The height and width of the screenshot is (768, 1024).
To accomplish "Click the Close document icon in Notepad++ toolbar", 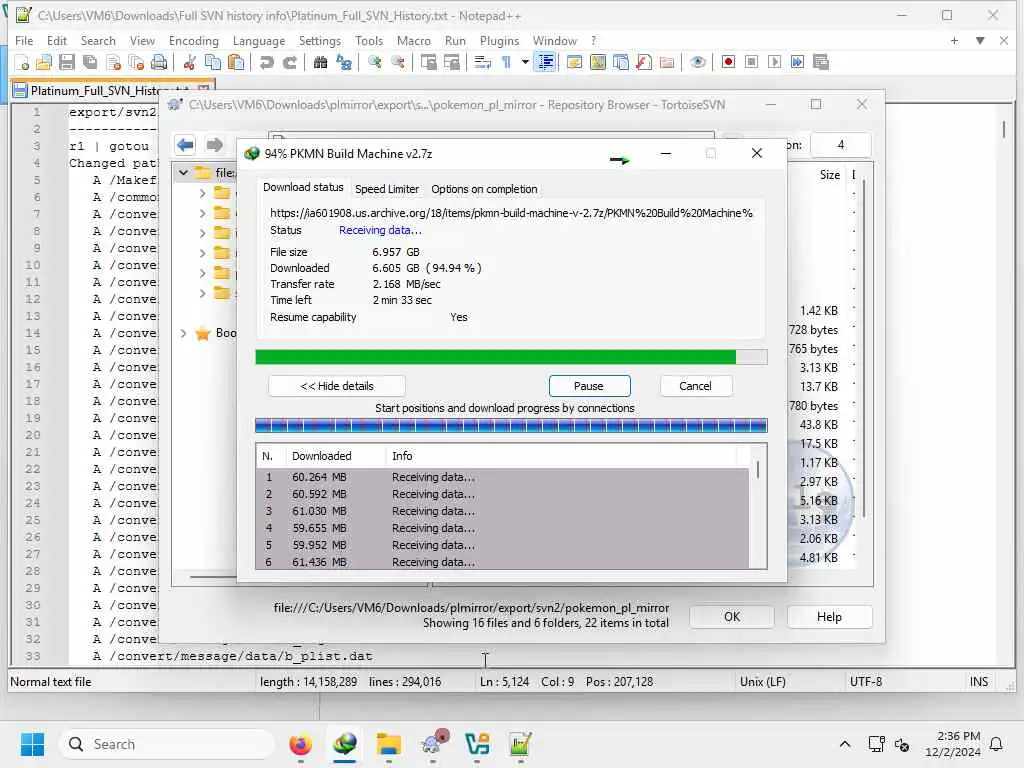I will (x=113, y=63).
